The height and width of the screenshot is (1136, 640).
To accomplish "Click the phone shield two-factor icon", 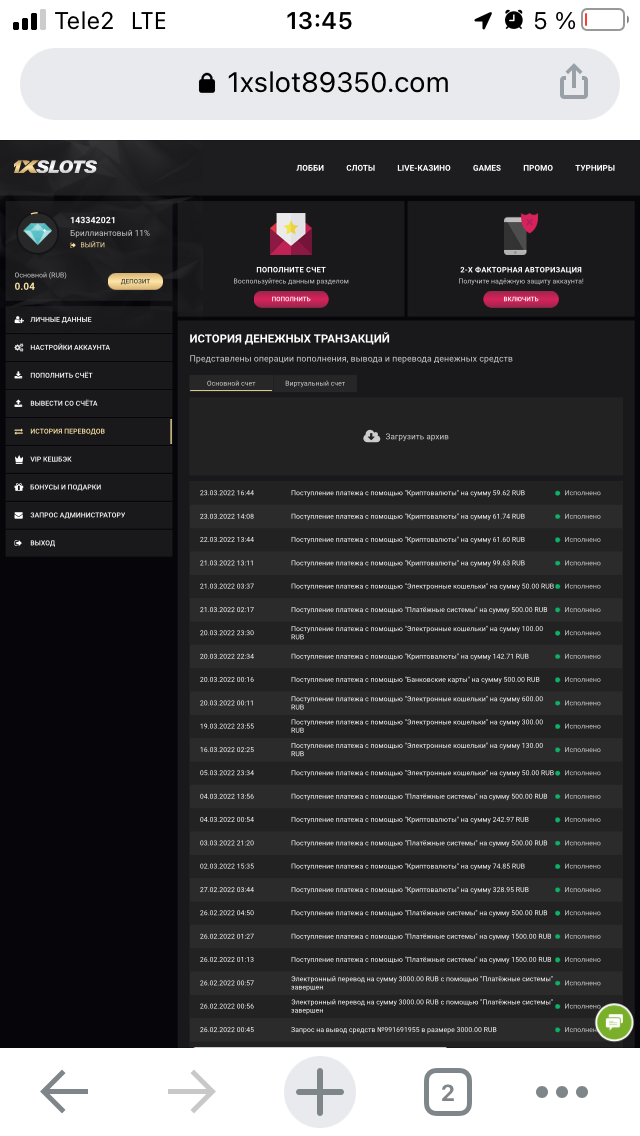I will 520,233.
